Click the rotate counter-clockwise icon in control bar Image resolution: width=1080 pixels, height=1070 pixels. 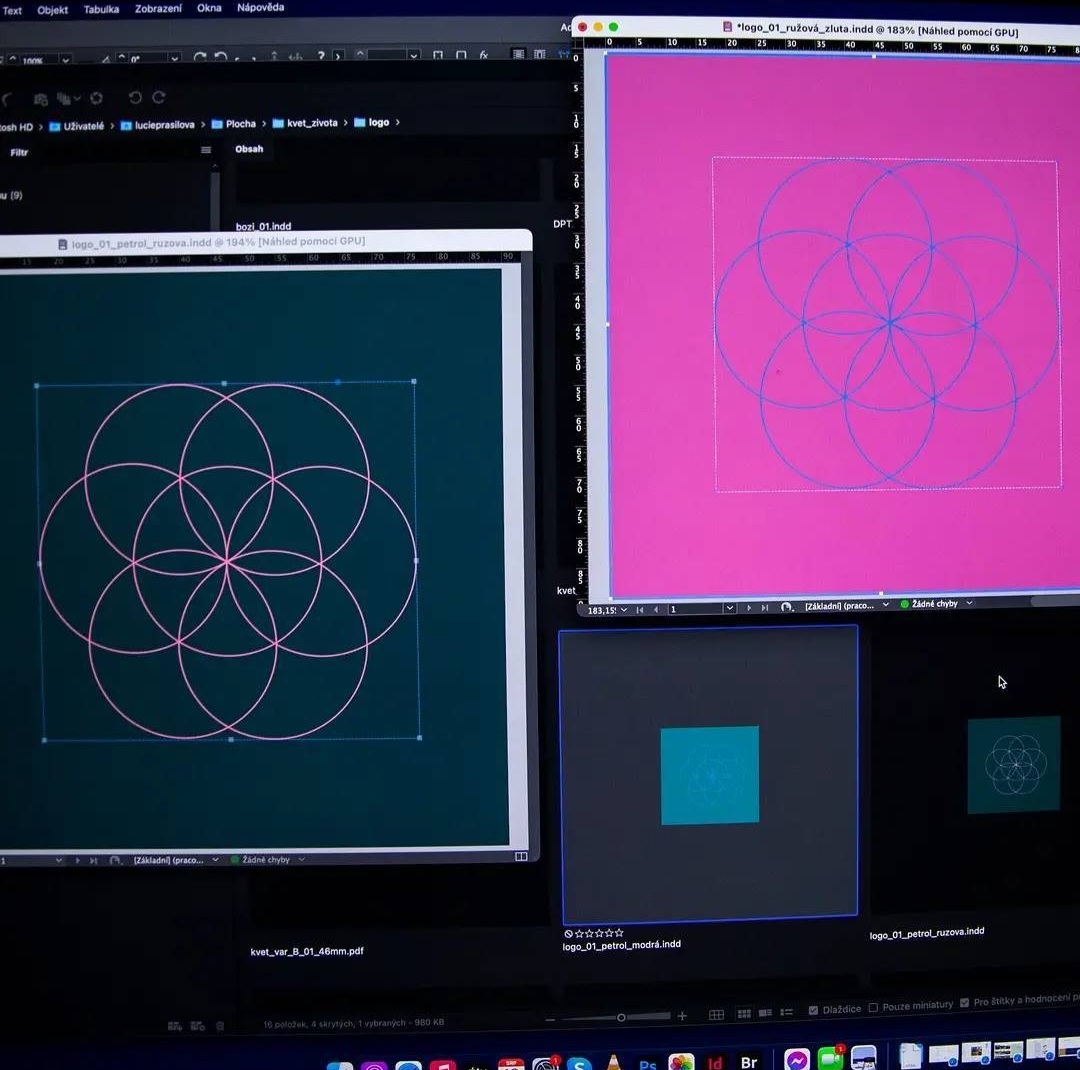(x=220, y=56)
